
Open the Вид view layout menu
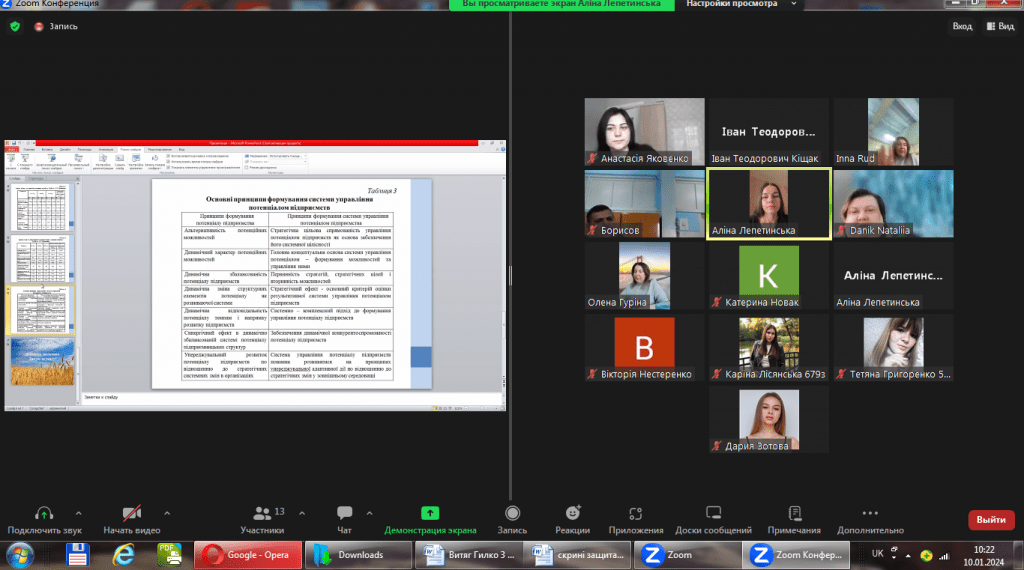coord(999,26)
